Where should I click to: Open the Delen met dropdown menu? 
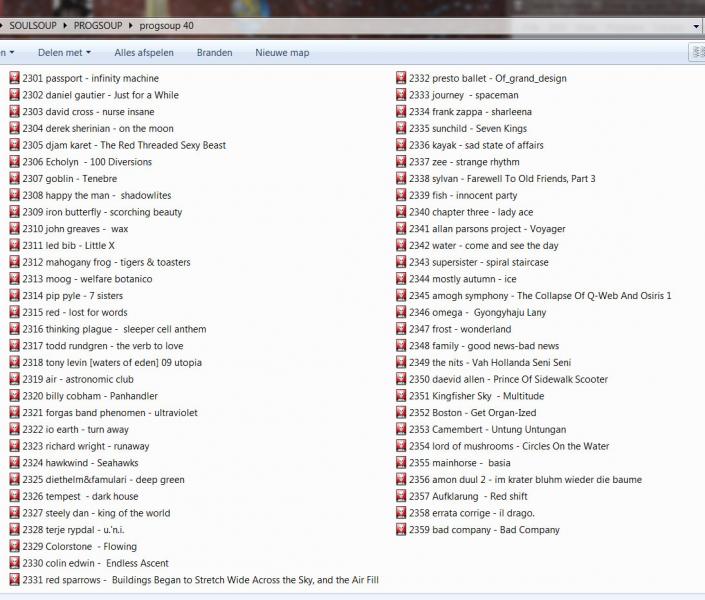point(64,53)
